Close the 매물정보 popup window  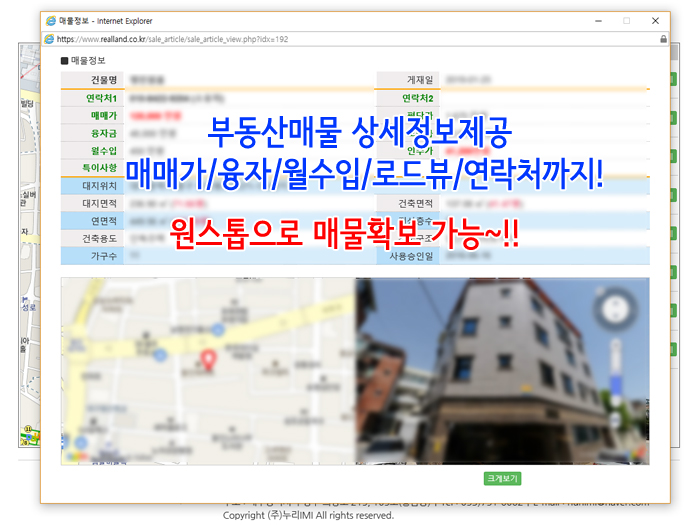(x=655, y=21)
